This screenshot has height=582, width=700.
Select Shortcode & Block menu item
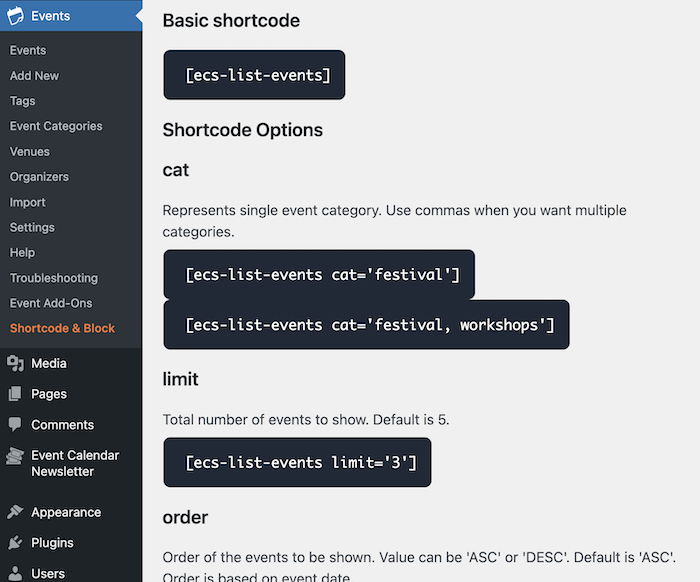[62, 328]
